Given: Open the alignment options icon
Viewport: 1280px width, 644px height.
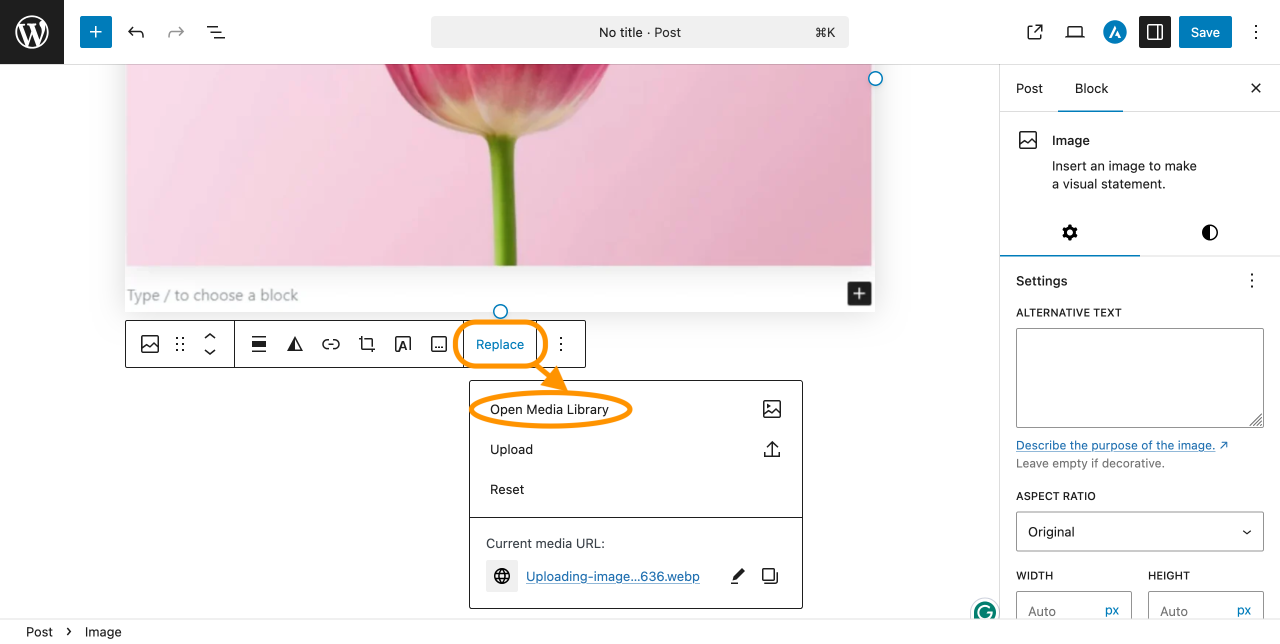Looking at the screenshot, I should tap(258, 344).
